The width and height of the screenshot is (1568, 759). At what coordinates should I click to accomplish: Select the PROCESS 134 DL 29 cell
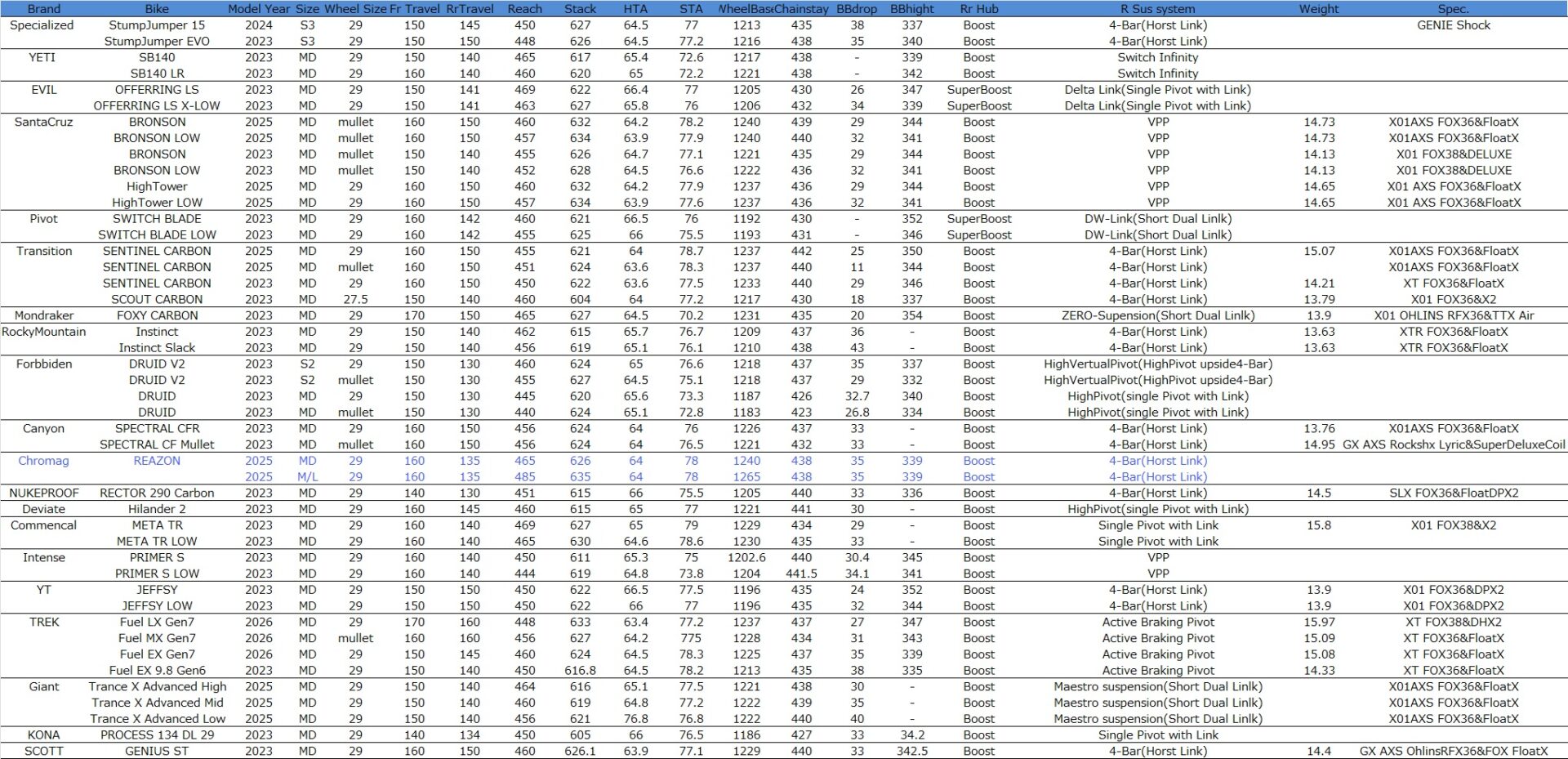click(x=157, y=735)
